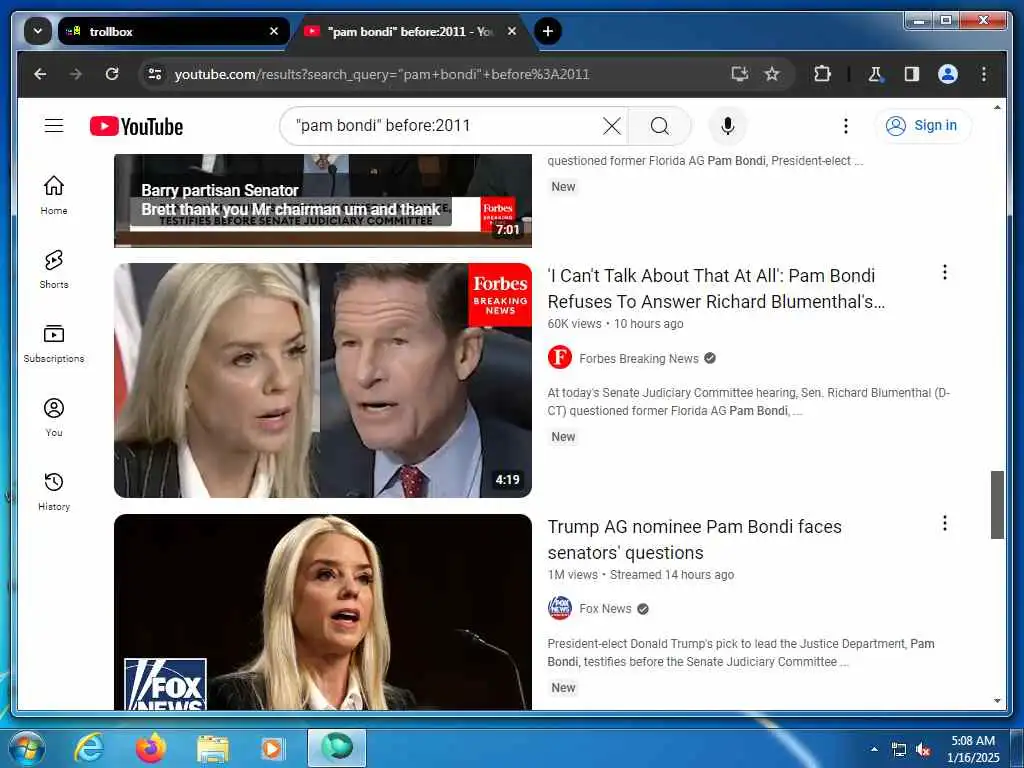Image resolution: width=1024 pixels, height=768 pixels.
Task: Open the YouTube hamburger guide menu
Action: click(54, 125)
